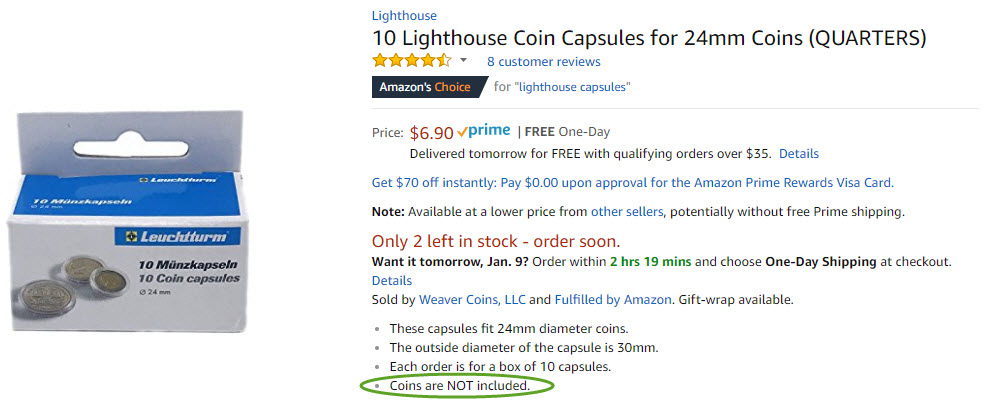Click the "Only 2 left in stock" notice
This screenshot has width=1001, height=401.
pos(496,241)
